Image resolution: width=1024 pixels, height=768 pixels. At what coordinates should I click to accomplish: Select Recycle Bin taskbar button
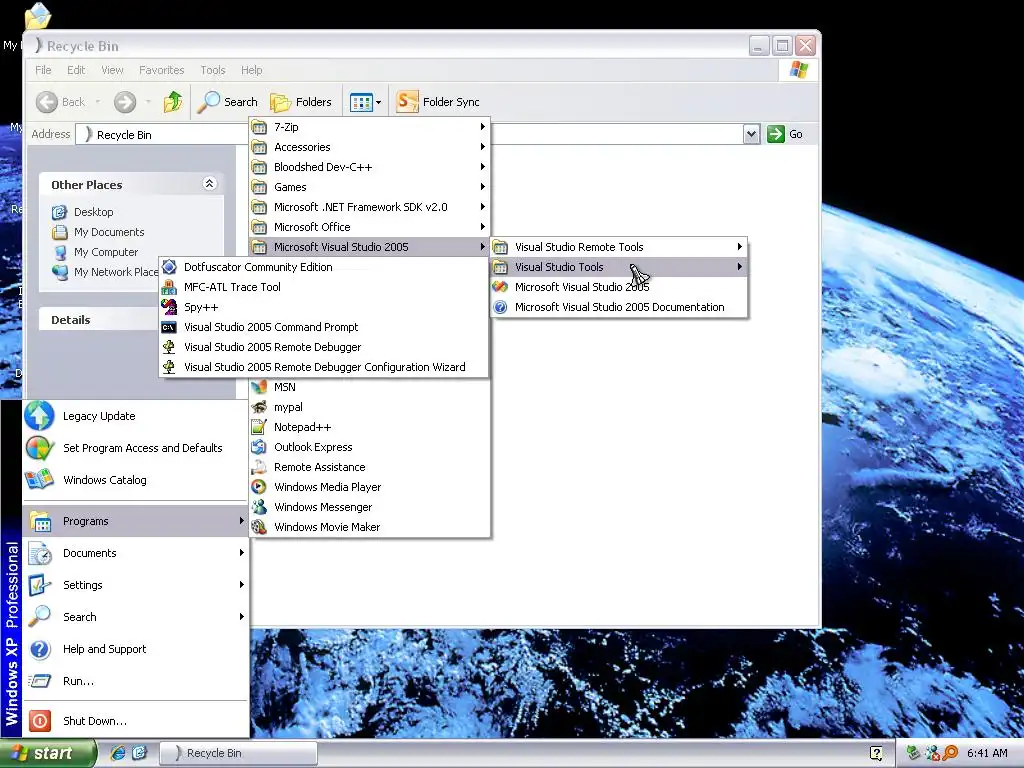(238, 753)
